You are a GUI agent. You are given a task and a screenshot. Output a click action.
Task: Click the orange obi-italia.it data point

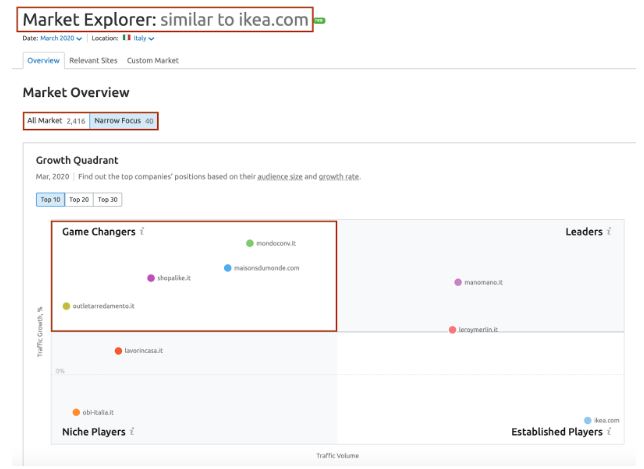76,412
